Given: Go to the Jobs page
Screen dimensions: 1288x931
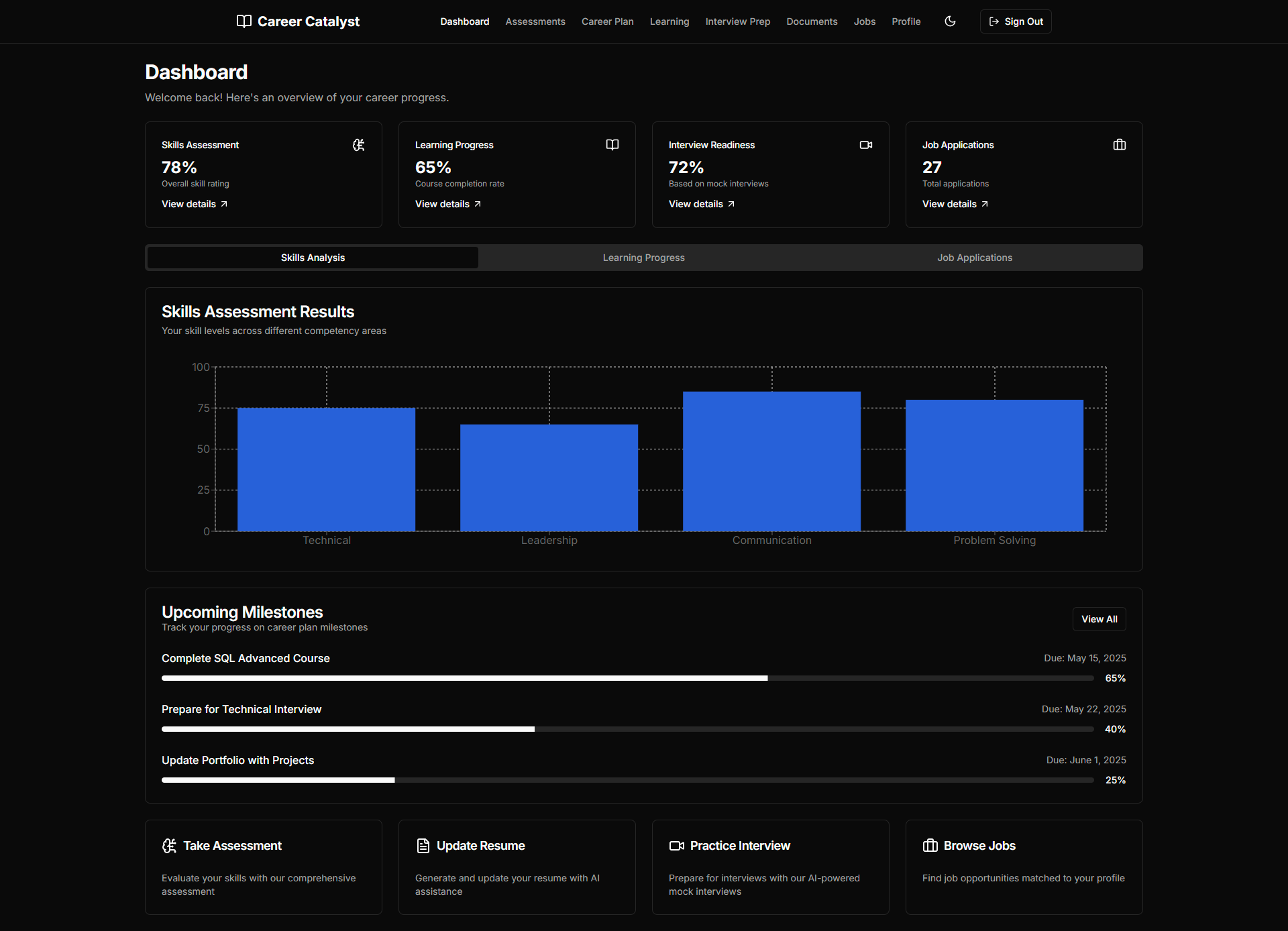Looking at the screenshot, I should pyautogui.click(x=864, y=21).
